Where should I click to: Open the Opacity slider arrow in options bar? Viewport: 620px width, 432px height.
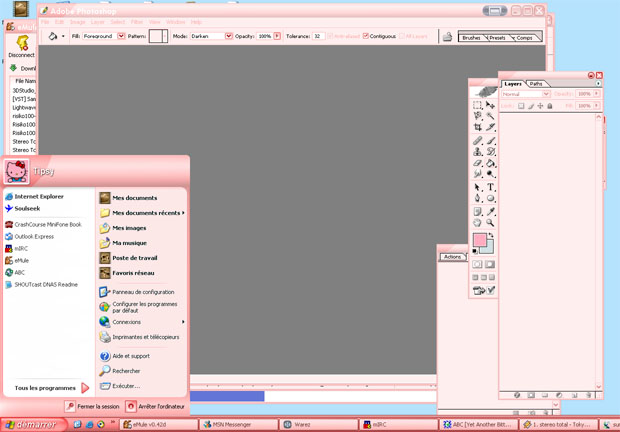[x=277, y=36]
